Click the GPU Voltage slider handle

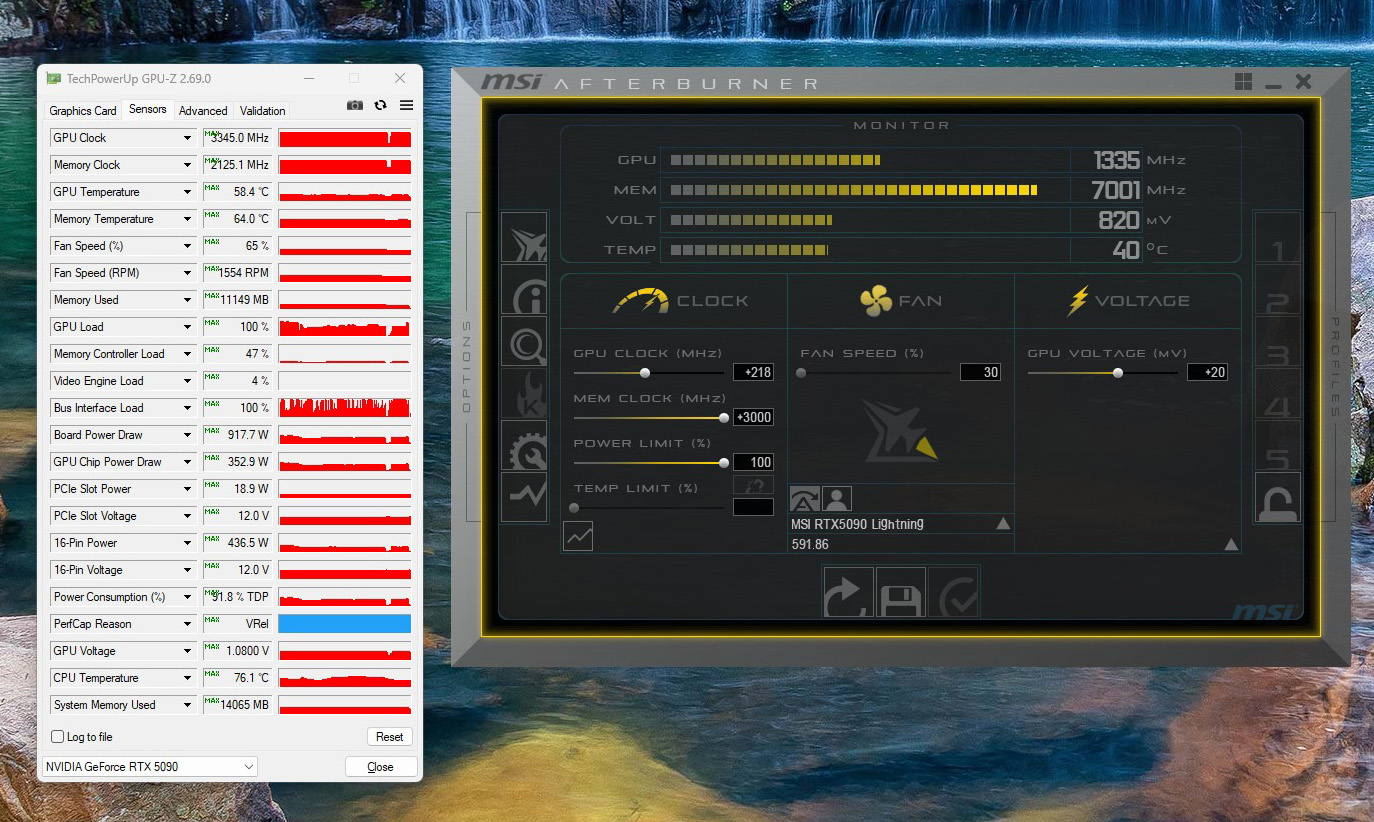1118,373
